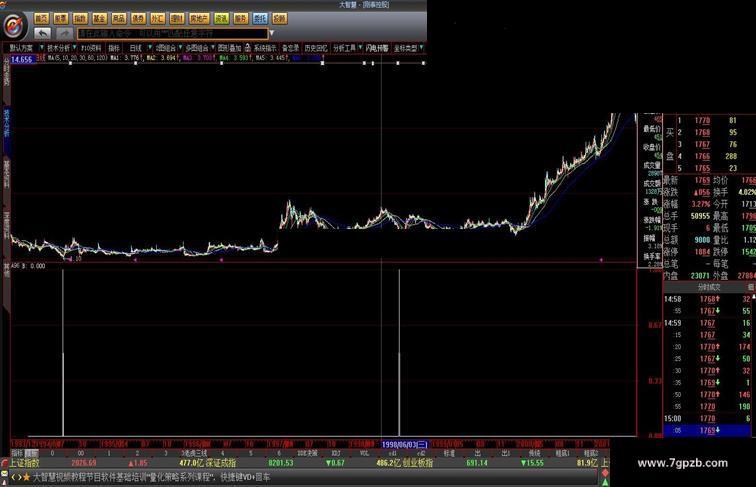Click the green triangle icon at bottom right
The height and width of the screenshot is (487, 756).
[605, 482]
